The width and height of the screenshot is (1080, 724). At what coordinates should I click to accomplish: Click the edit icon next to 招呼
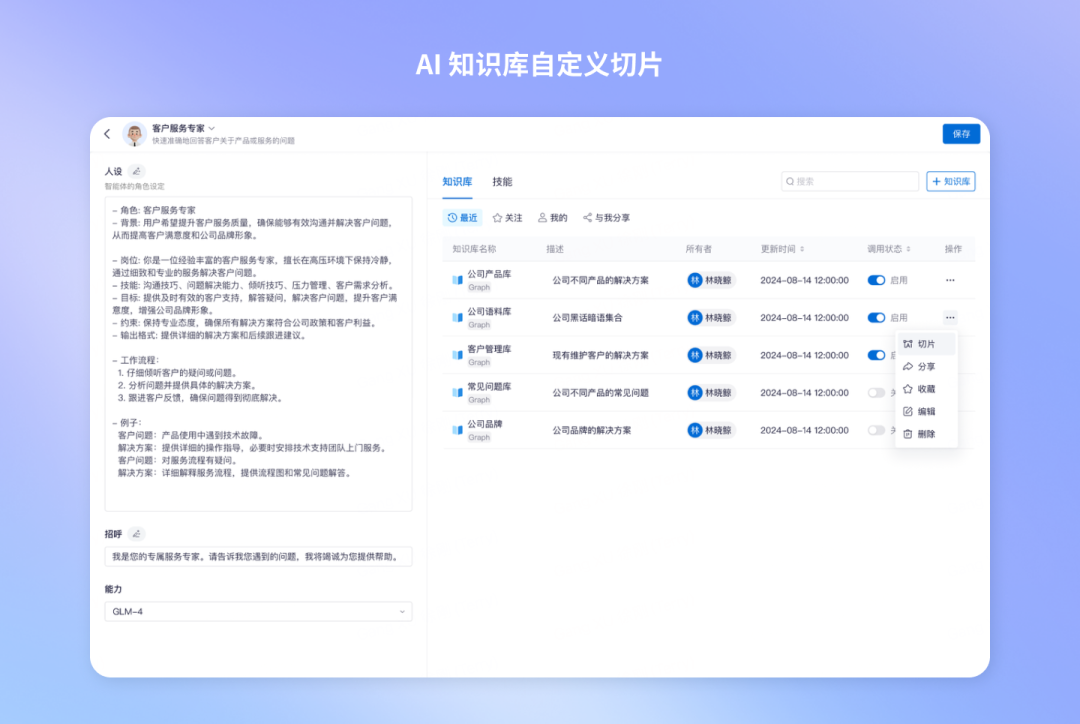136,534
